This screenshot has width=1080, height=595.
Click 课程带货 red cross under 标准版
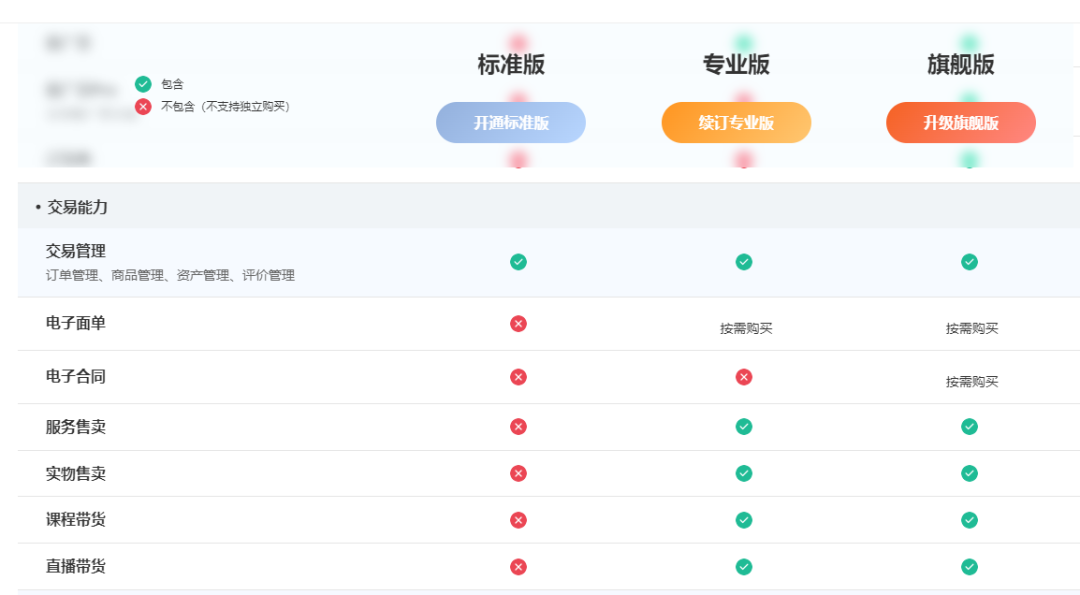coord(519,520)
